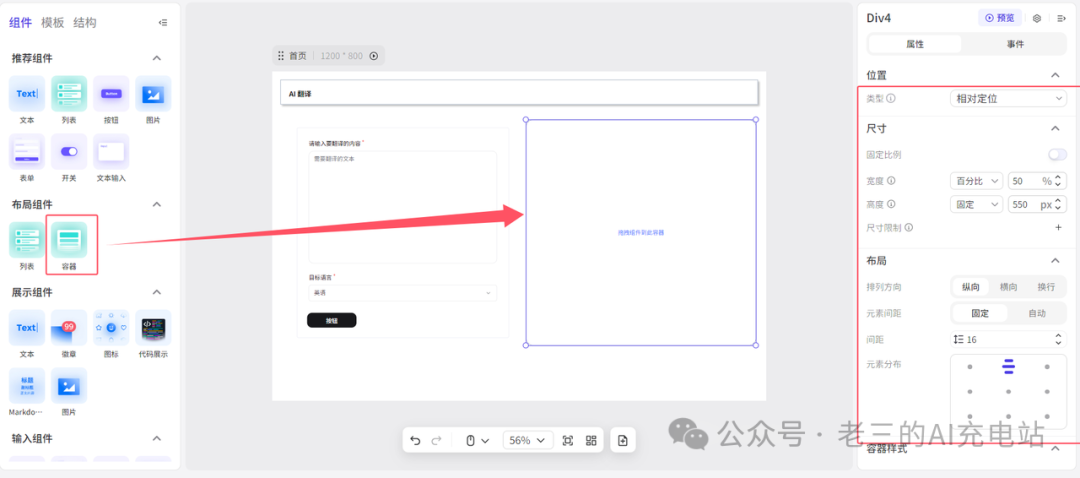The width and height of the screenshot is (1080, 478).
Task: Switch to the 结构 tab
Action: coord(85,23)
